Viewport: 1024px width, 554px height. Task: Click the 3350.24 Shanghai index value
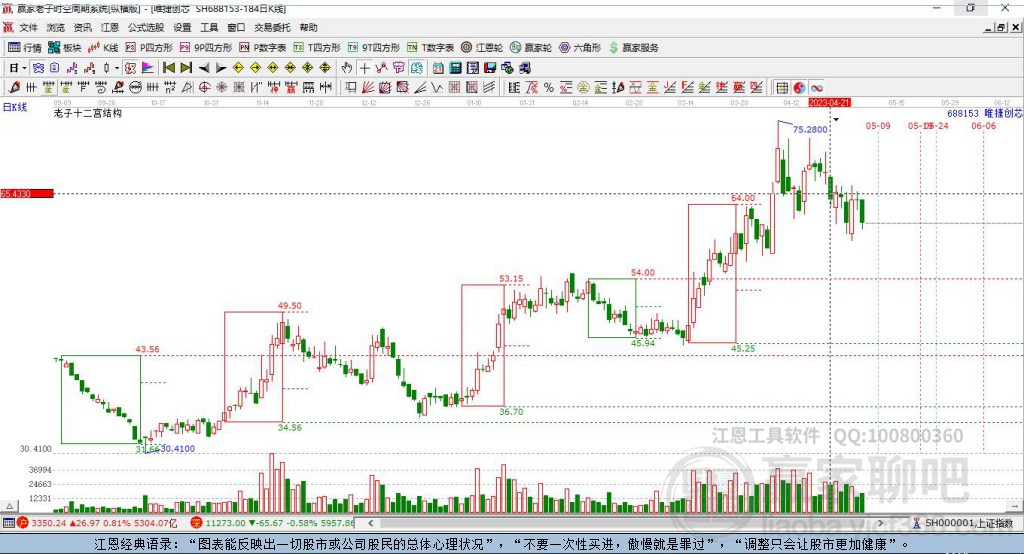49,523
